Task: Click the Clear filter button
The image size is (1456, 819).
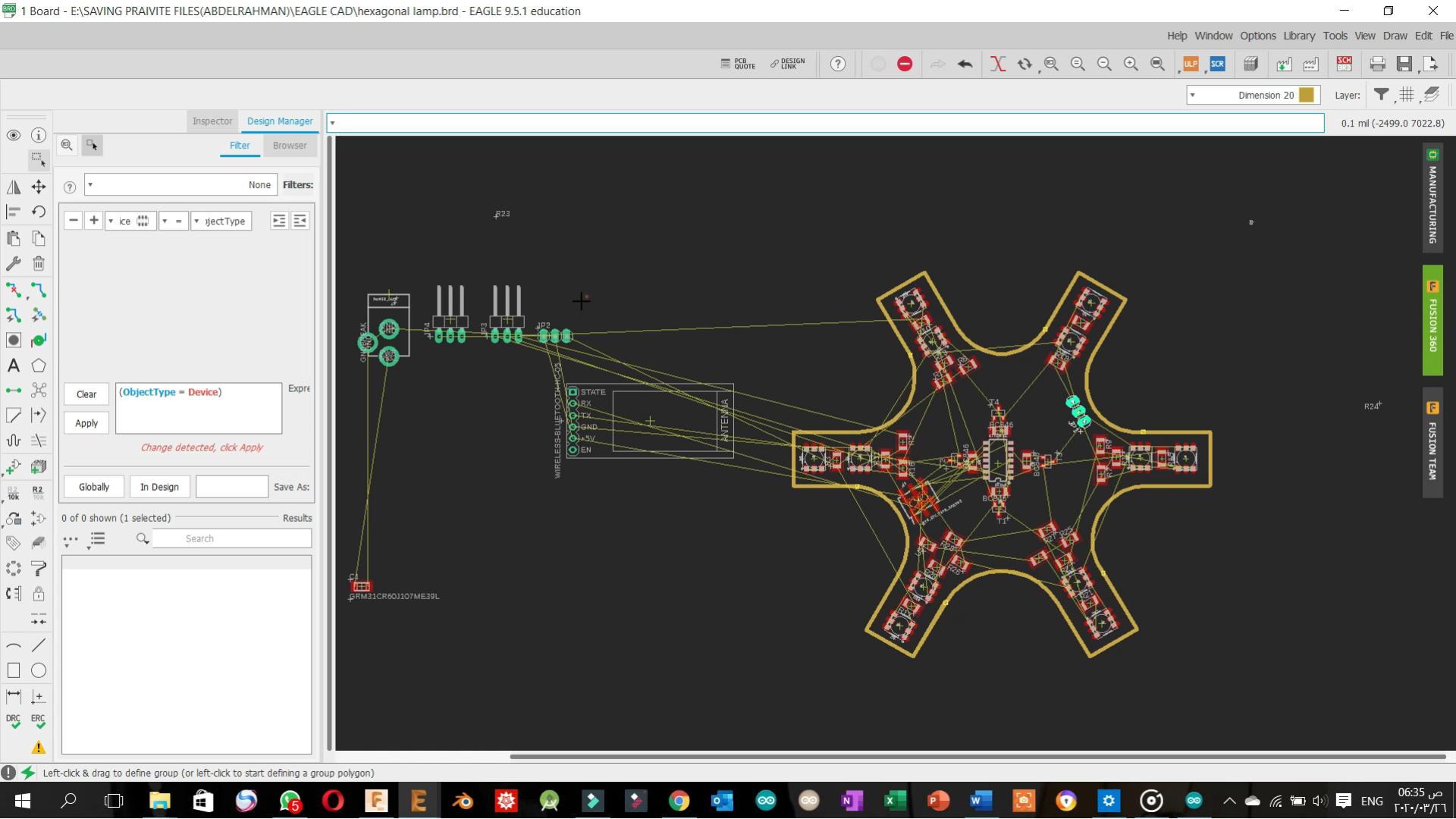Action: (86, 394)
